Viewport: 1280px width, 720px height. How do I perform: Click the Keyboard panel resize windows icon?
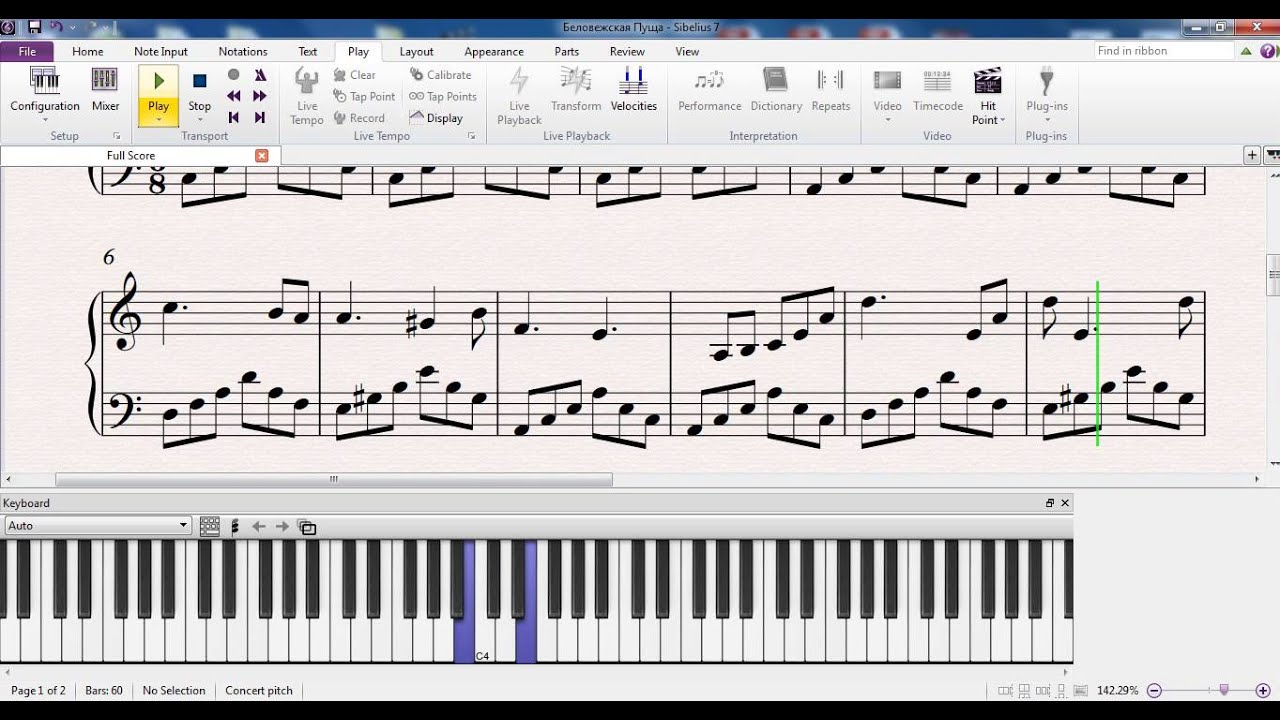click(x=307, y=527)
